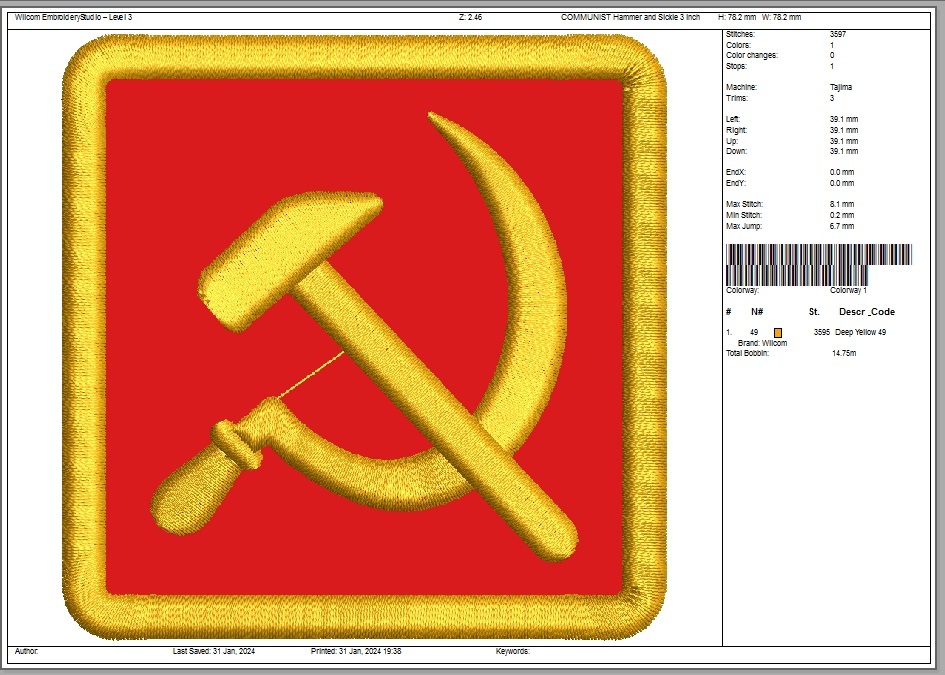Click the Color changes value 0
The width and height of the screenshot is (945, 675).
[x=832, y=55]
